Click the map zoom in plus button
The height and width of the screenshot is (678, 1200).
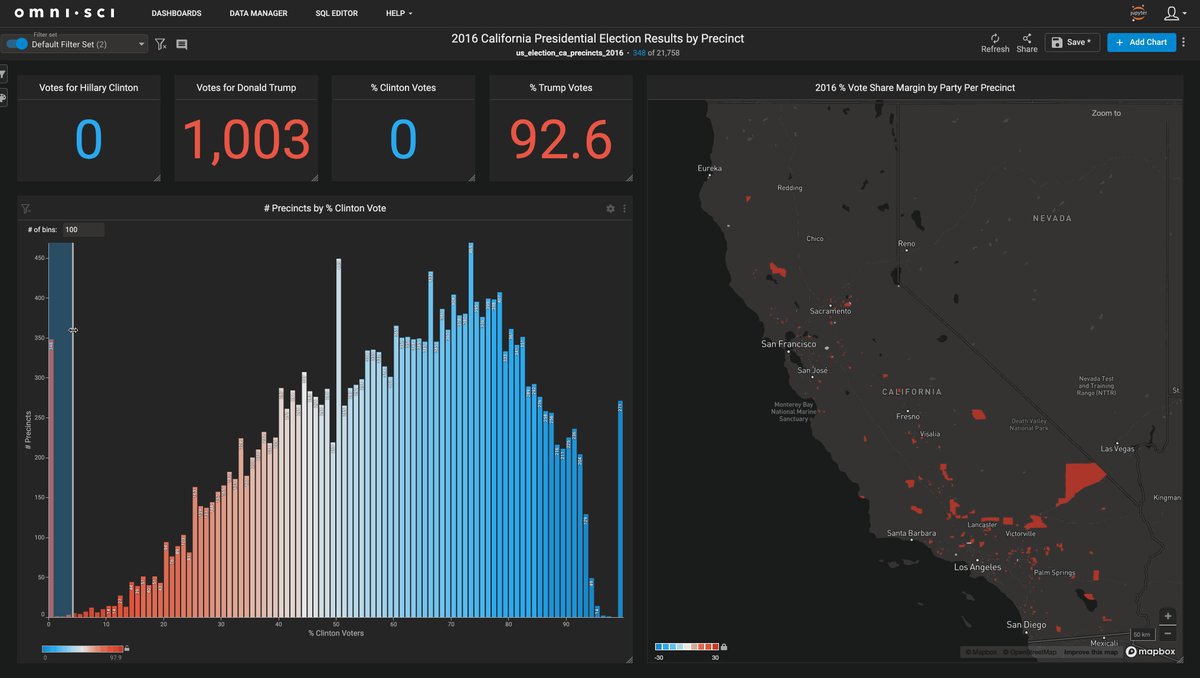click(1168, 616)
